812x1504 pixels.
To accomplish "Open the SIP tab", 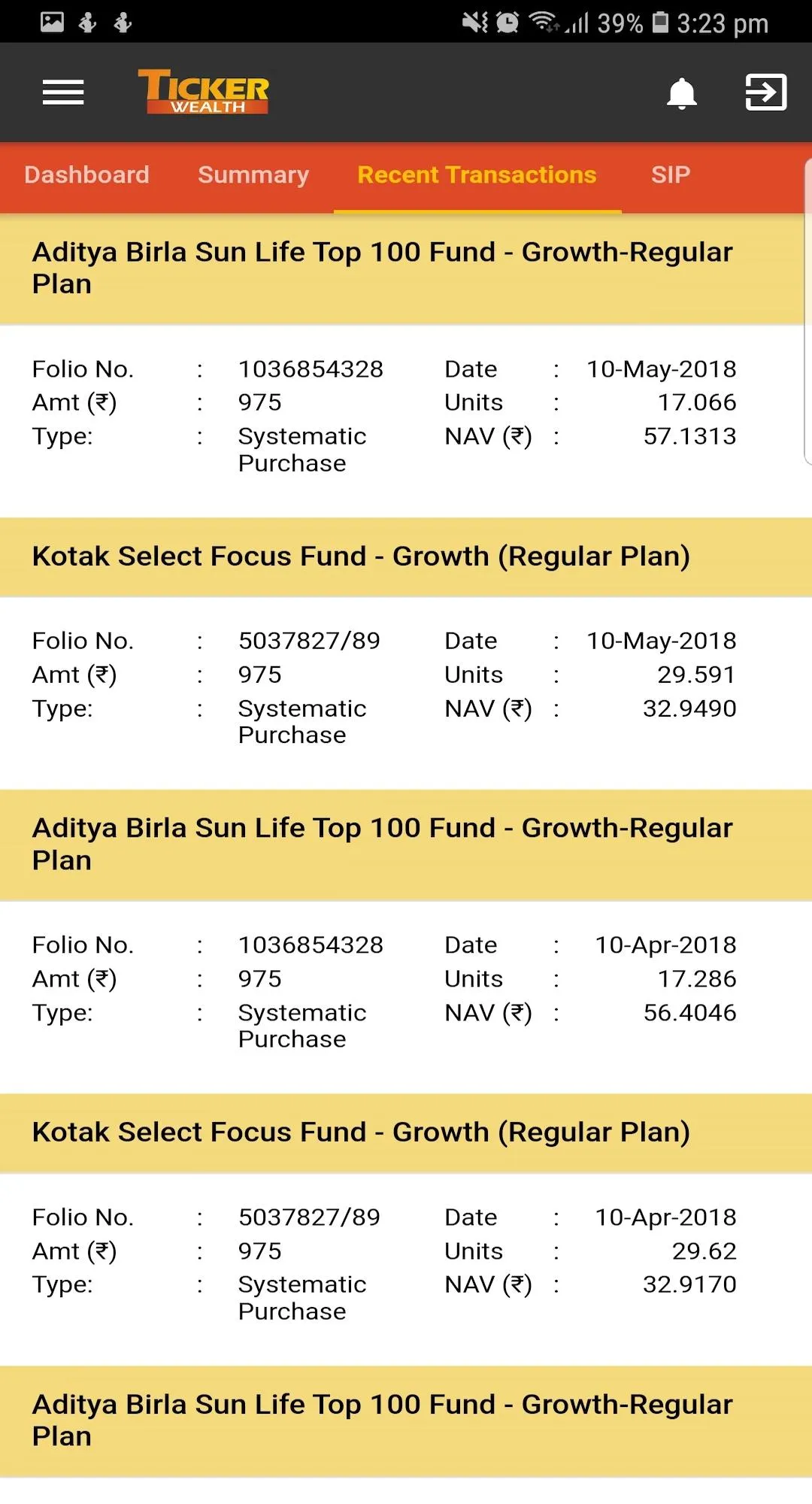I will point(671,175).
